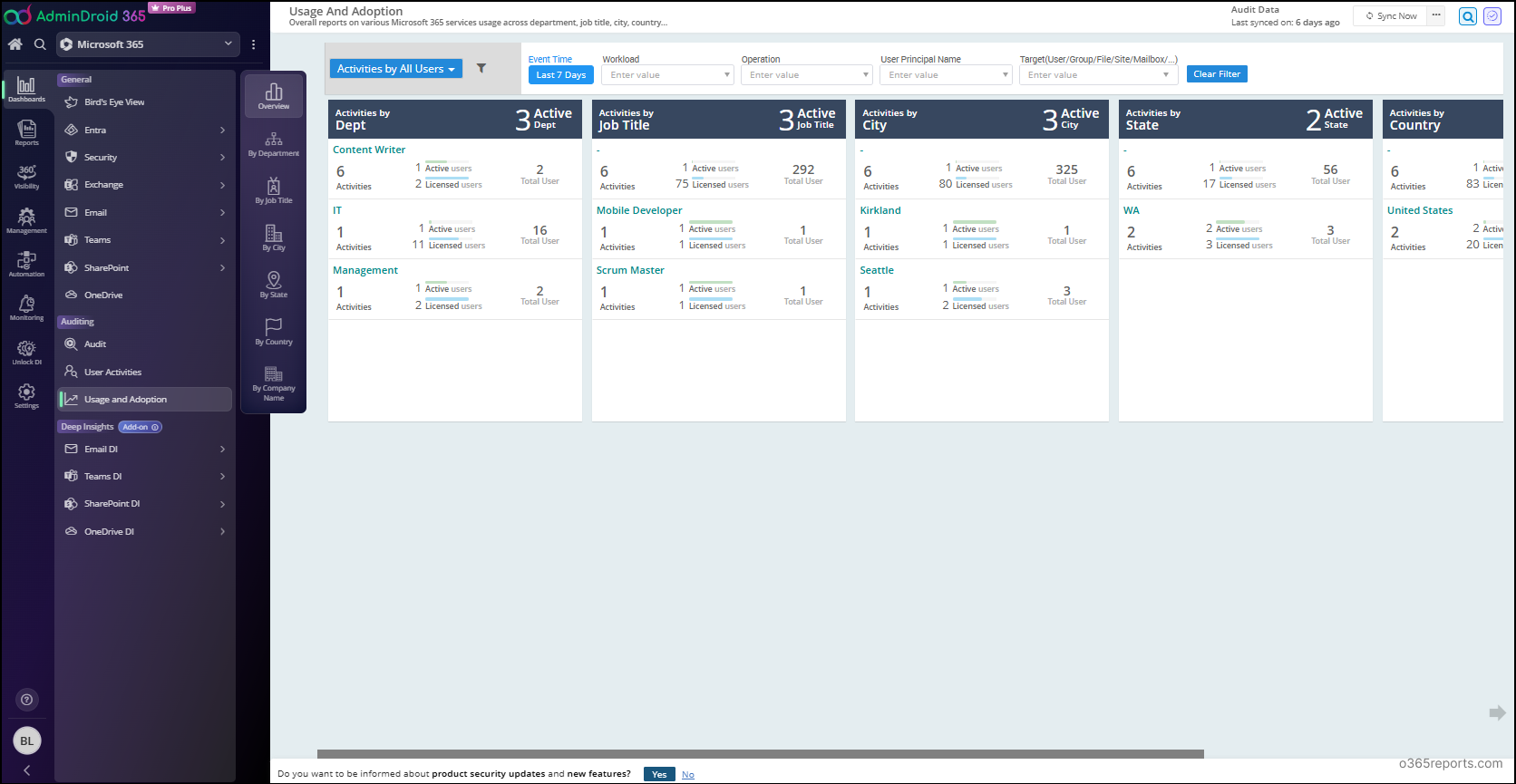Click the No link for updates

[x=688, y=775]
